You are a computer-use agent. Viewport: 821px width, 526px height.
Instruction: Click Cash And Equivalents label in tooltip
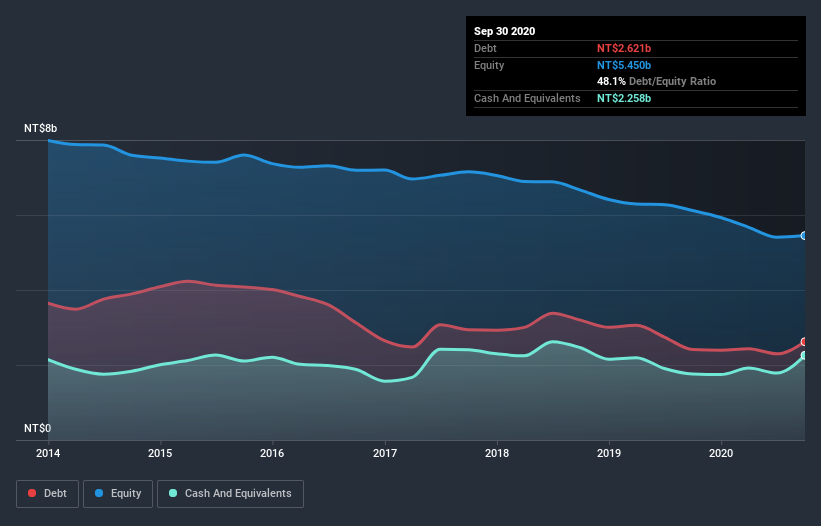[527, 98]
